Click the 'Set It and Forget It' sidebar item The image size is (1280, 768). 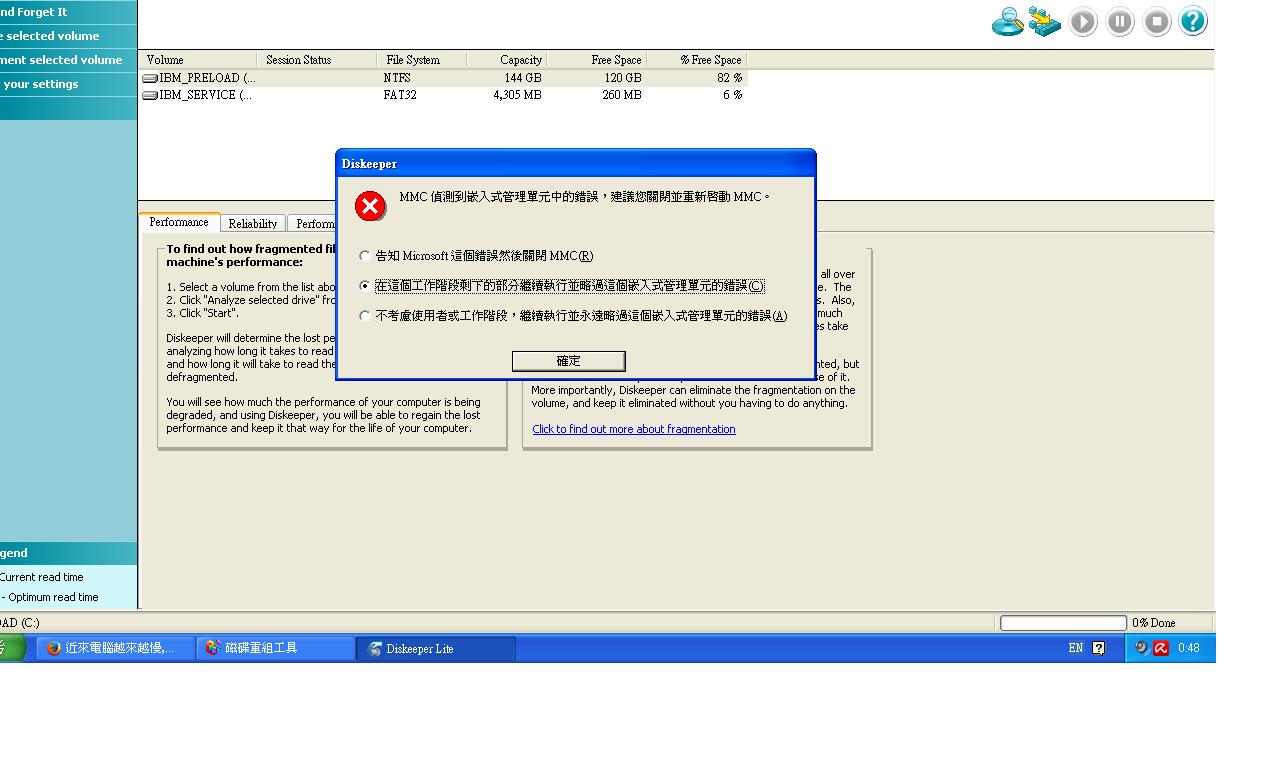(x=68, y=12)
